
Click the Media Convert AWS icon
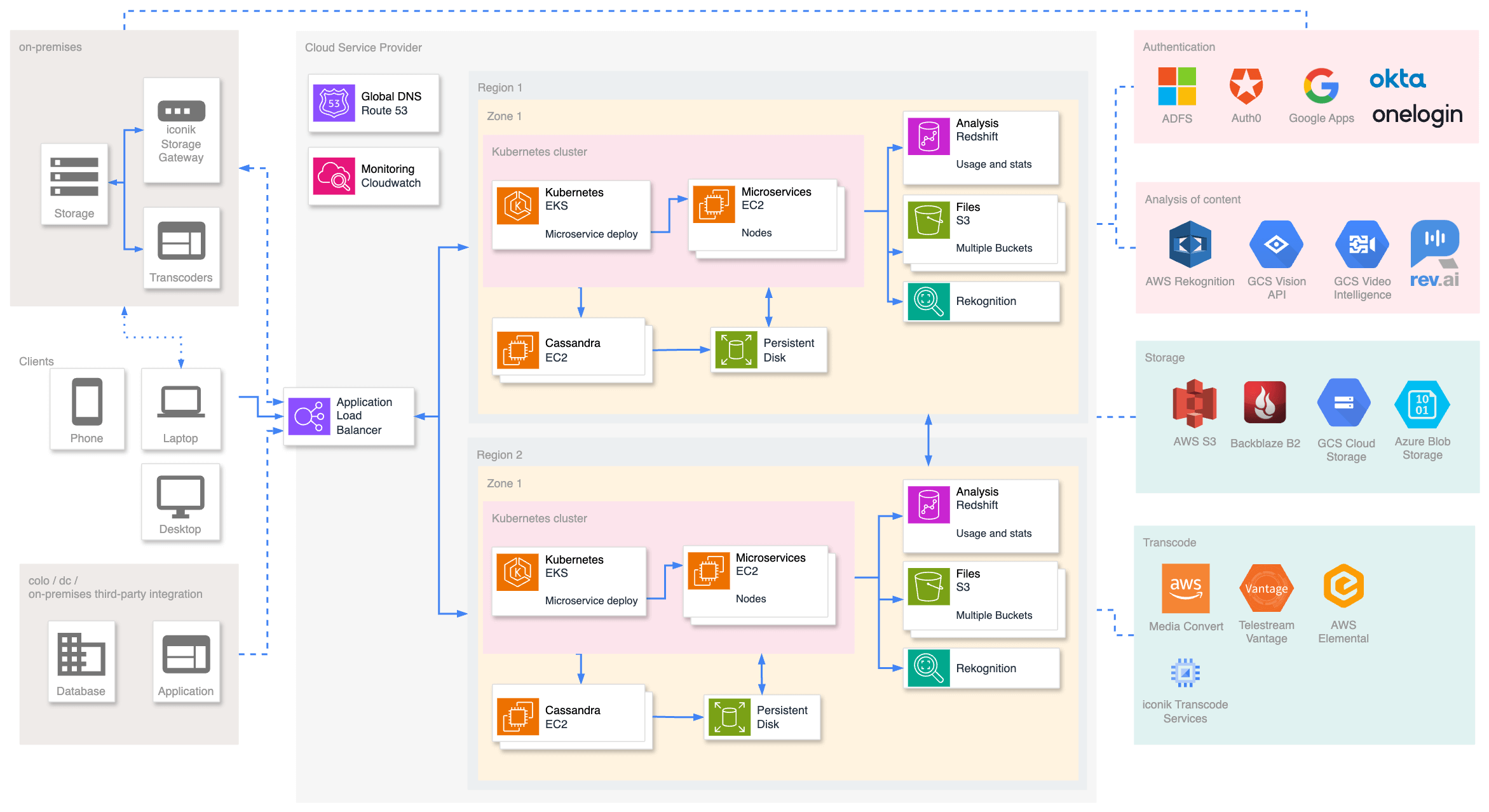click(1185, 588)
